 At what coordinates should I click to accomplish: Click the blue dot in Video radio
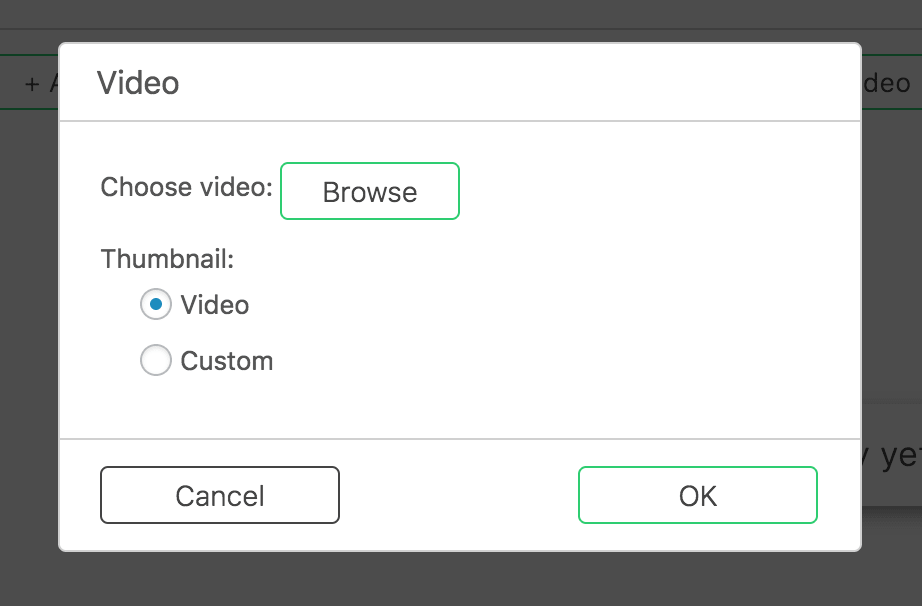pyautogui.click(x=156, y=304)
